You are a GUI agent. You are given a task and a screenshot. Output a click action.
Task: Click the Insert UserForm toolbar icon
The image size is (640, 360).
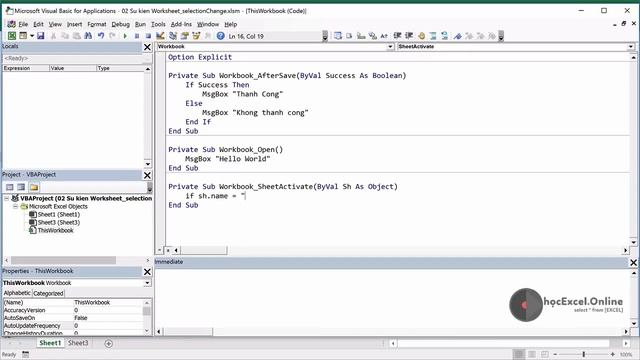point(23,36)
